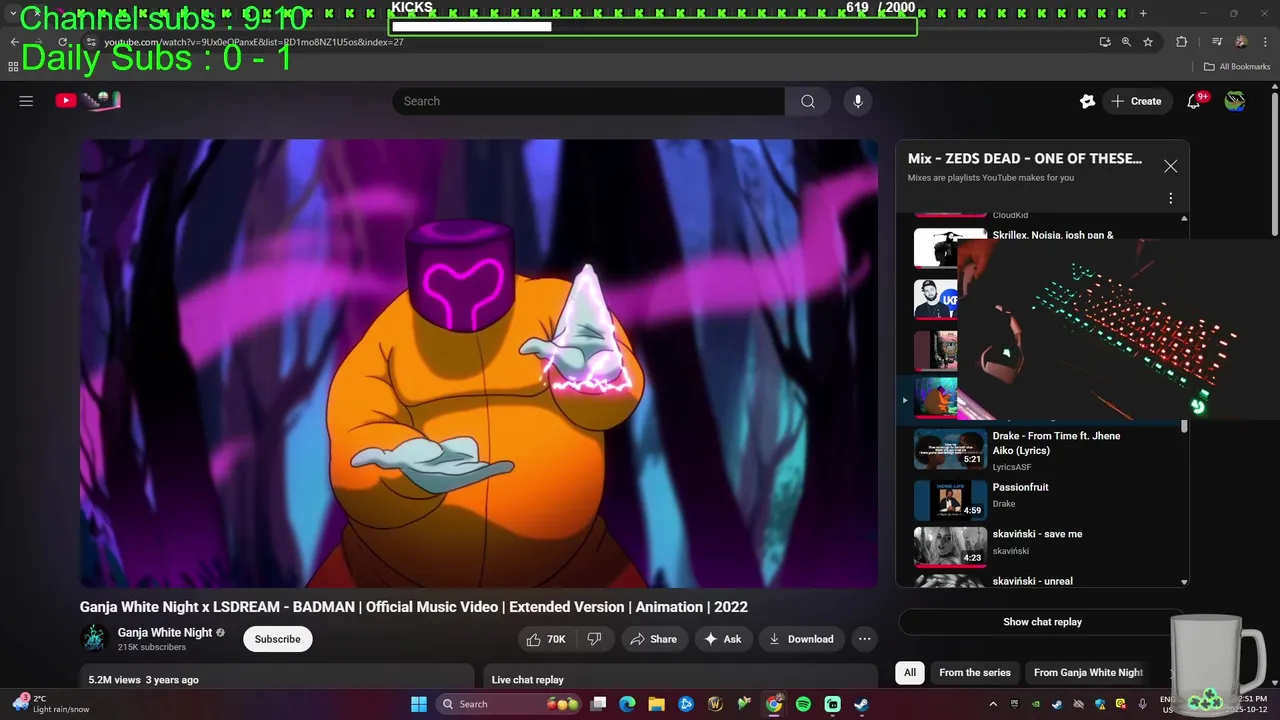Open Microsoft Edge from the taskbar
Screen dimensions: 1280x720
pyautogui.click(x=627, y=704)
